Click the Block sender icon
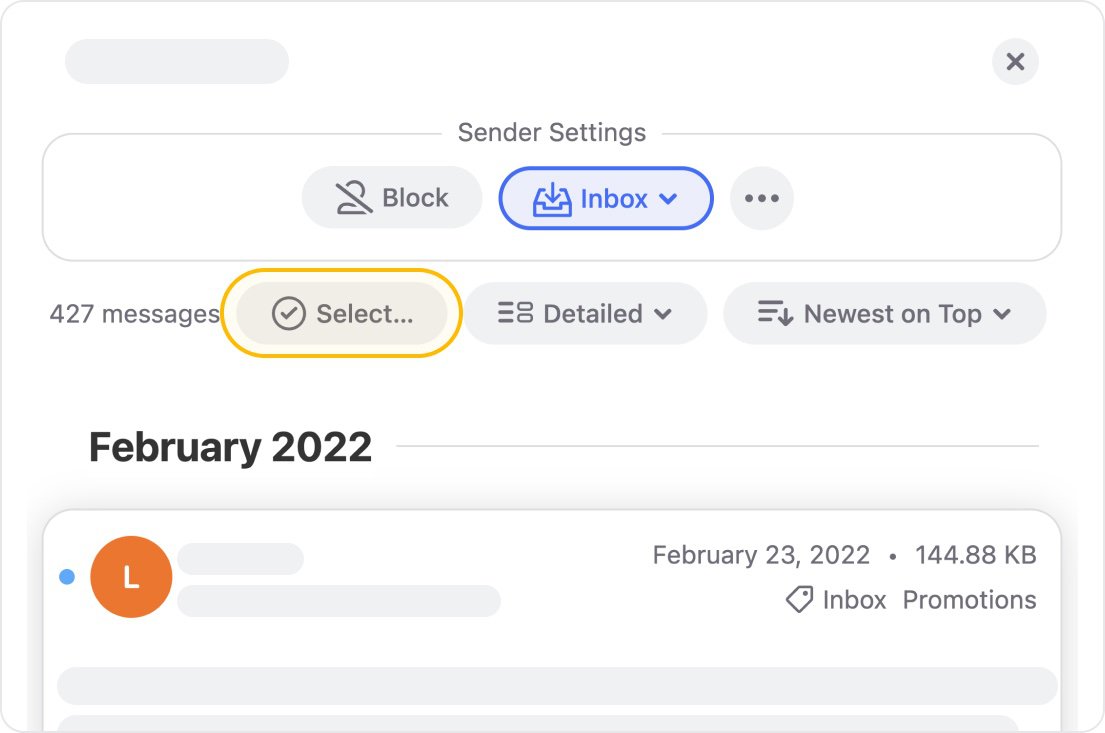The image size is (1105, 733). tap(353, 198)
